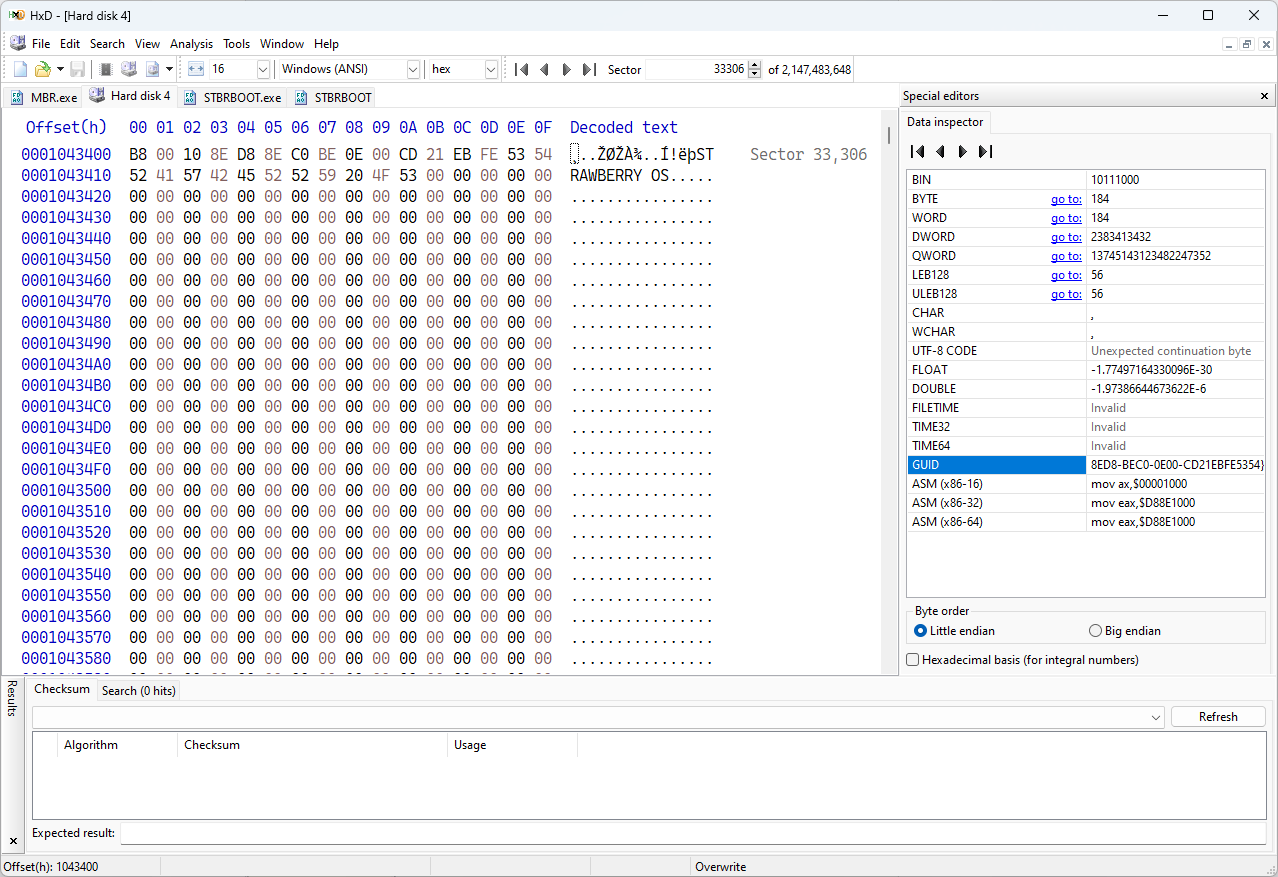Jump to the first sector in the toolbar
Viewport: 1278px width, 877px height.
tap(521, 69)
